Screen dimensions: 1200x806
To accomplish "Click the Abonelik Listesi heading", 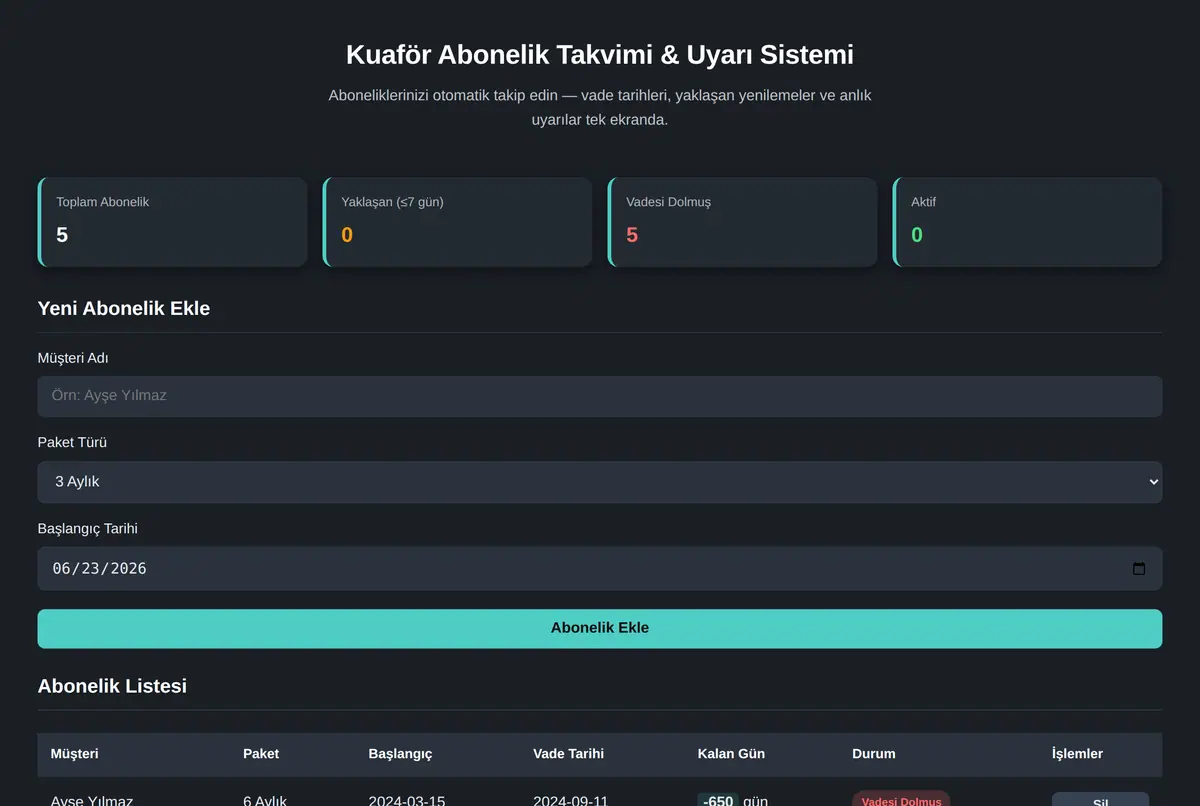I will tap(112, 686).
